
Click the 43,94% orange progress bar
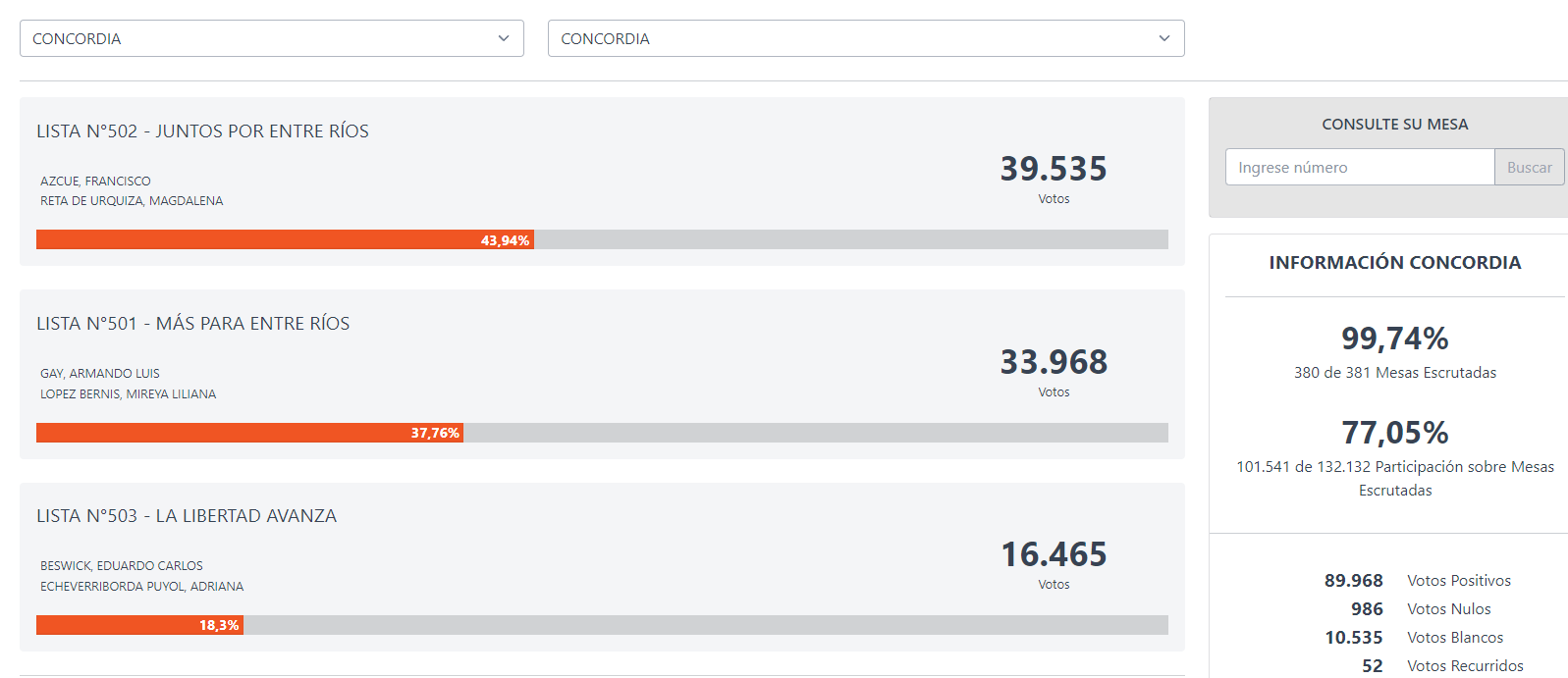click(285, 240)
